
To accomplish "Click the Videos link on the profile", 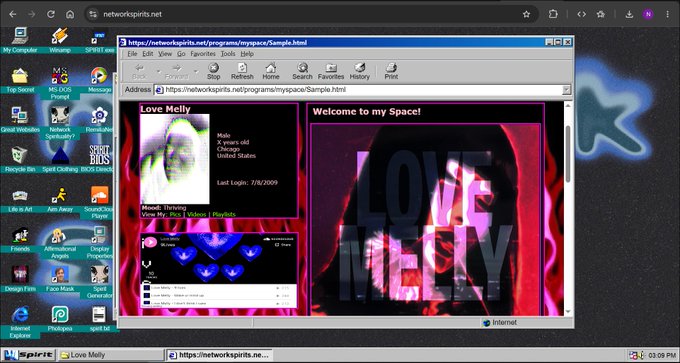I will click(x=196, y=214).
